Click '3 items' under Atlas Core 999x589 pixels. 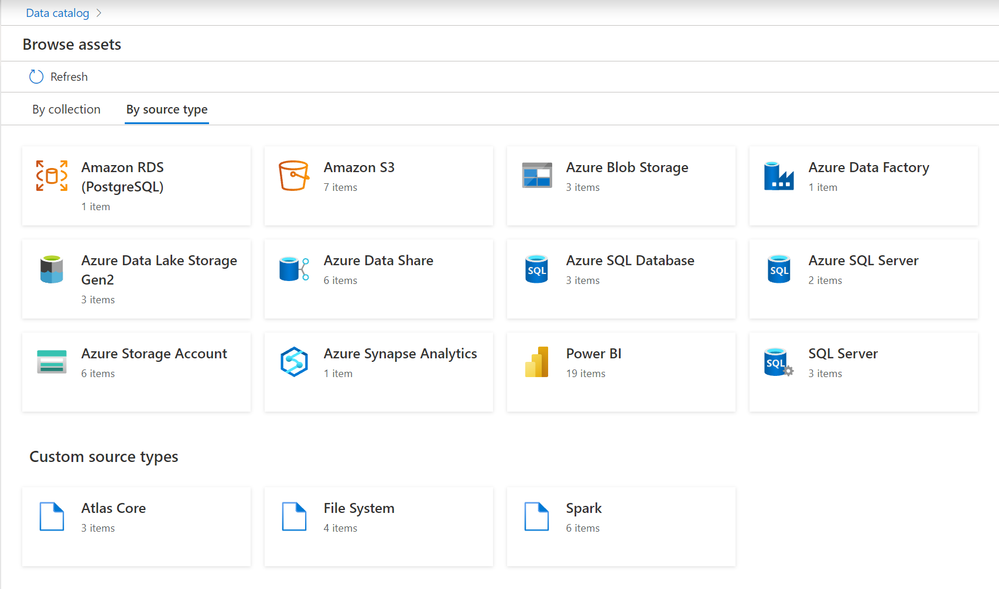[x=97, y=528]
